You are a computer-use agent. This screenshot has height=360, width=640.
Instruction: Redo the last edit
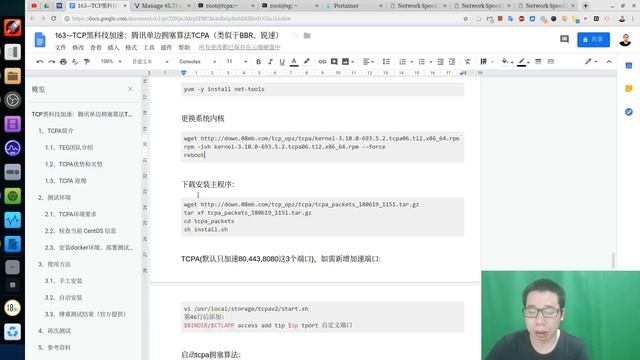[51, 62]
